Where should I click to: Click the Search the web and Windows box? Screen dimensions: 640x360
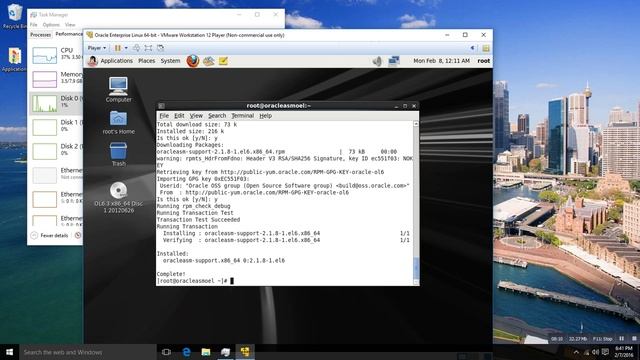pos(87,352)
